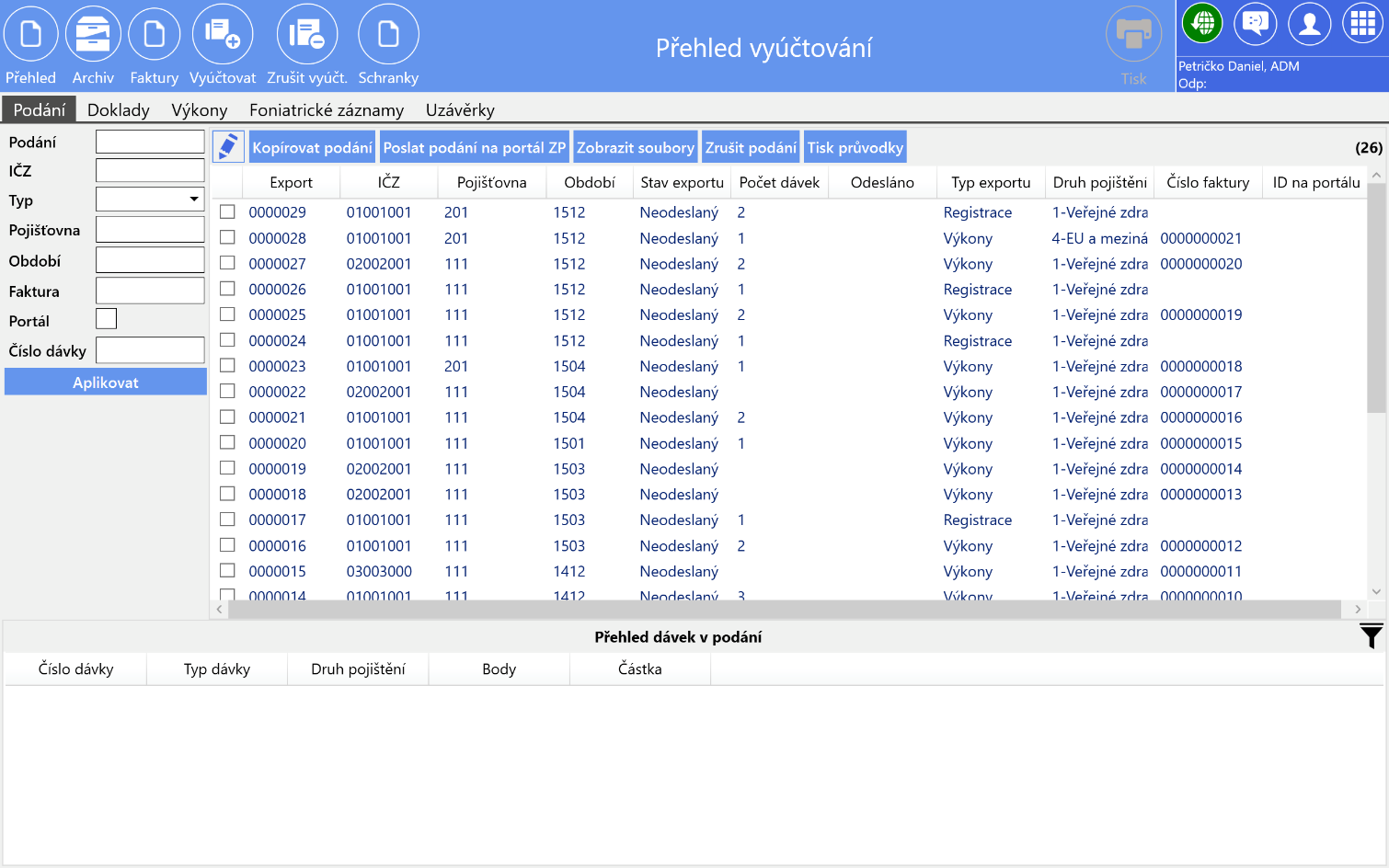The width and height of the screenshot is (1389, 868).
Task: Open the user profile icon
Action: point(1310,24)
